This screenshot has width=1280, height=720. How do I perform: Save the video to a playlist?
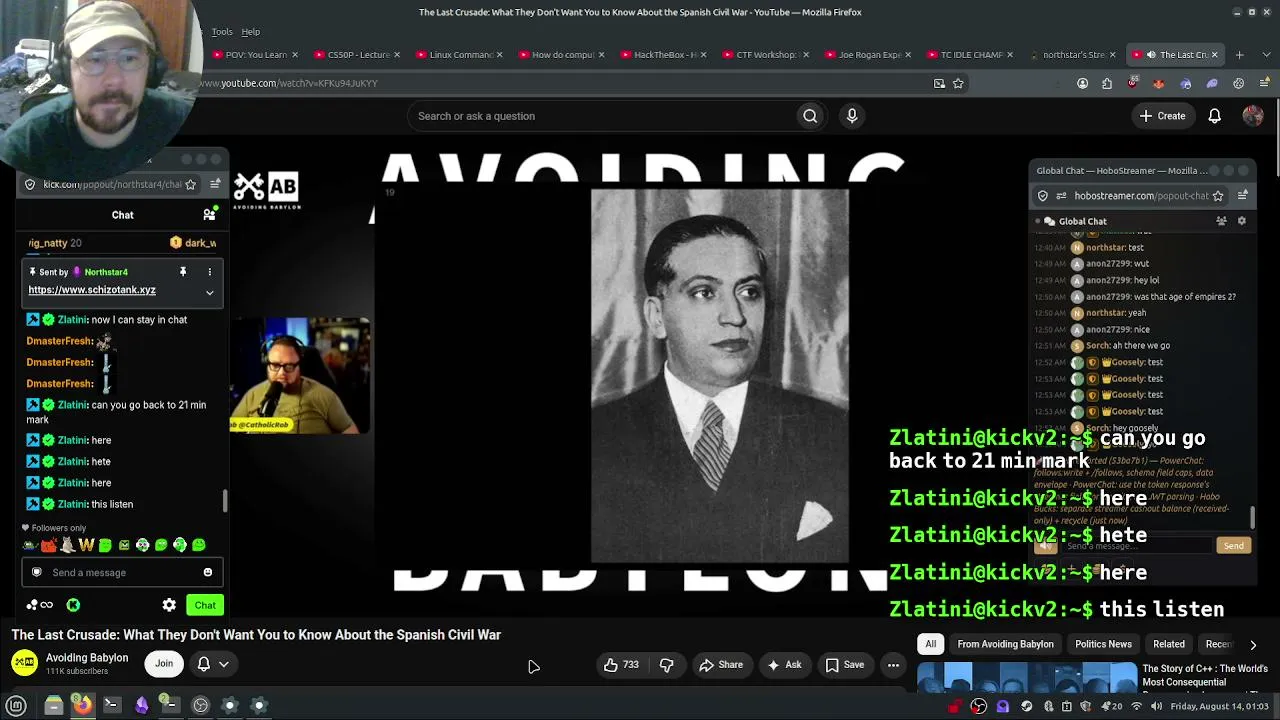[845, 665]
